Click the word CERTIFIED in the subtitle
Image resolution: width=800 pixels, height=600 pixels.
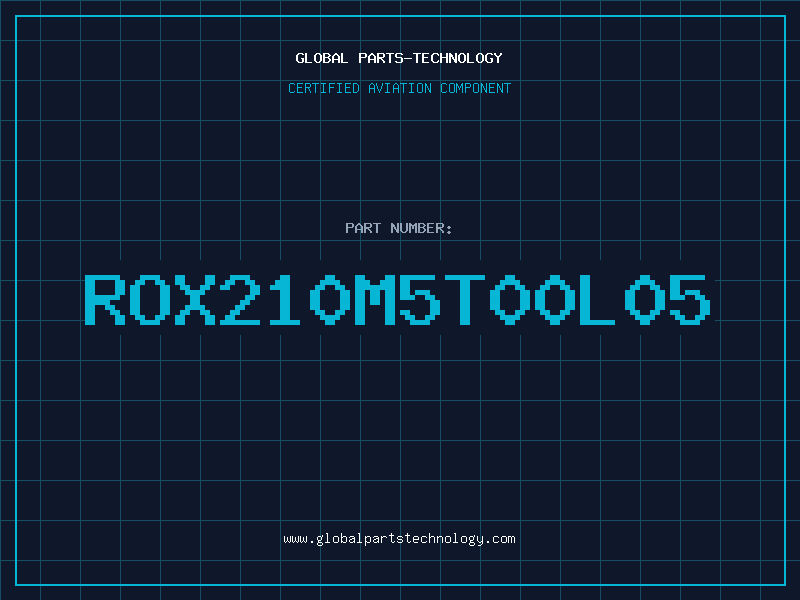325,88
